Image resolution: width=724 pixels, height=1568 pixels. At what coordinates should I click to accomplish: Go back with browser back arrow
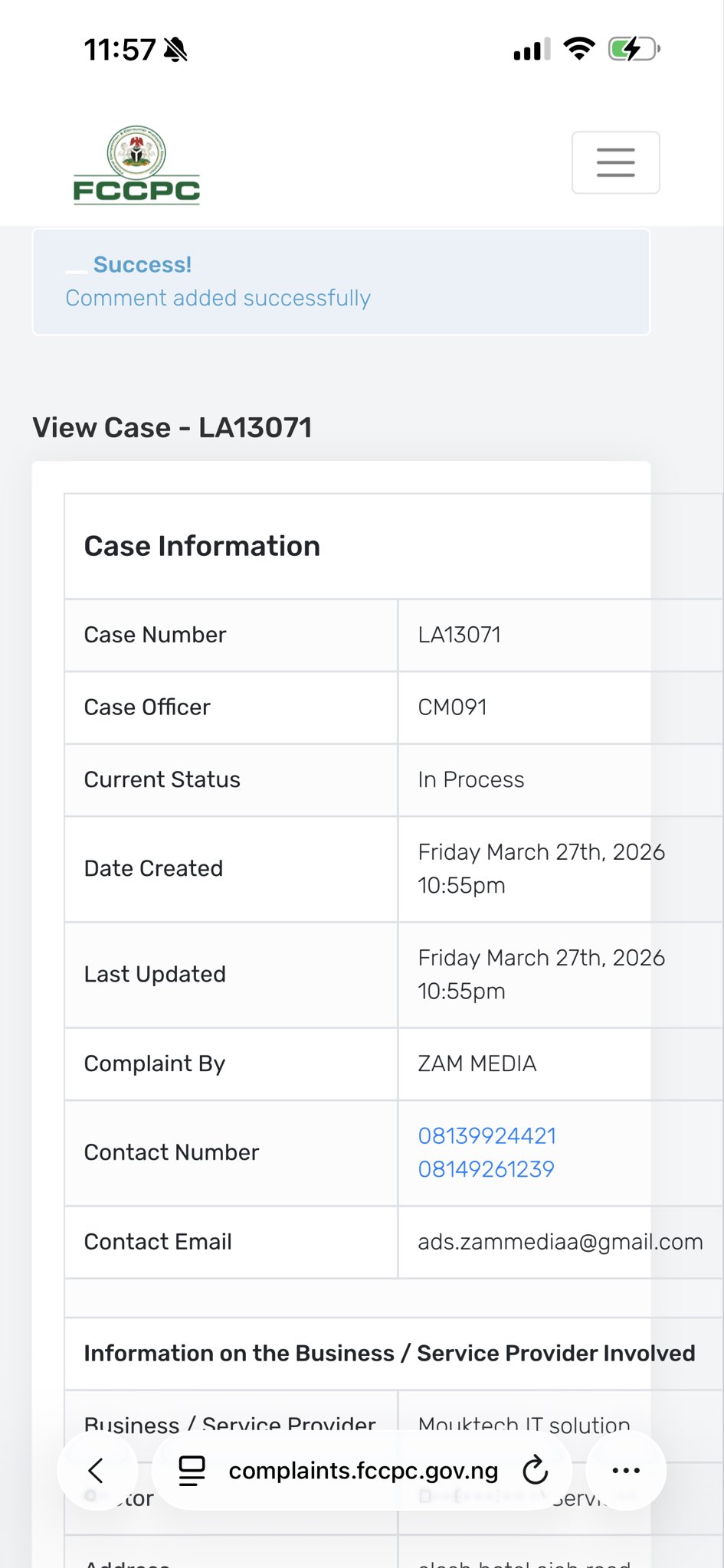(96, 1470)
